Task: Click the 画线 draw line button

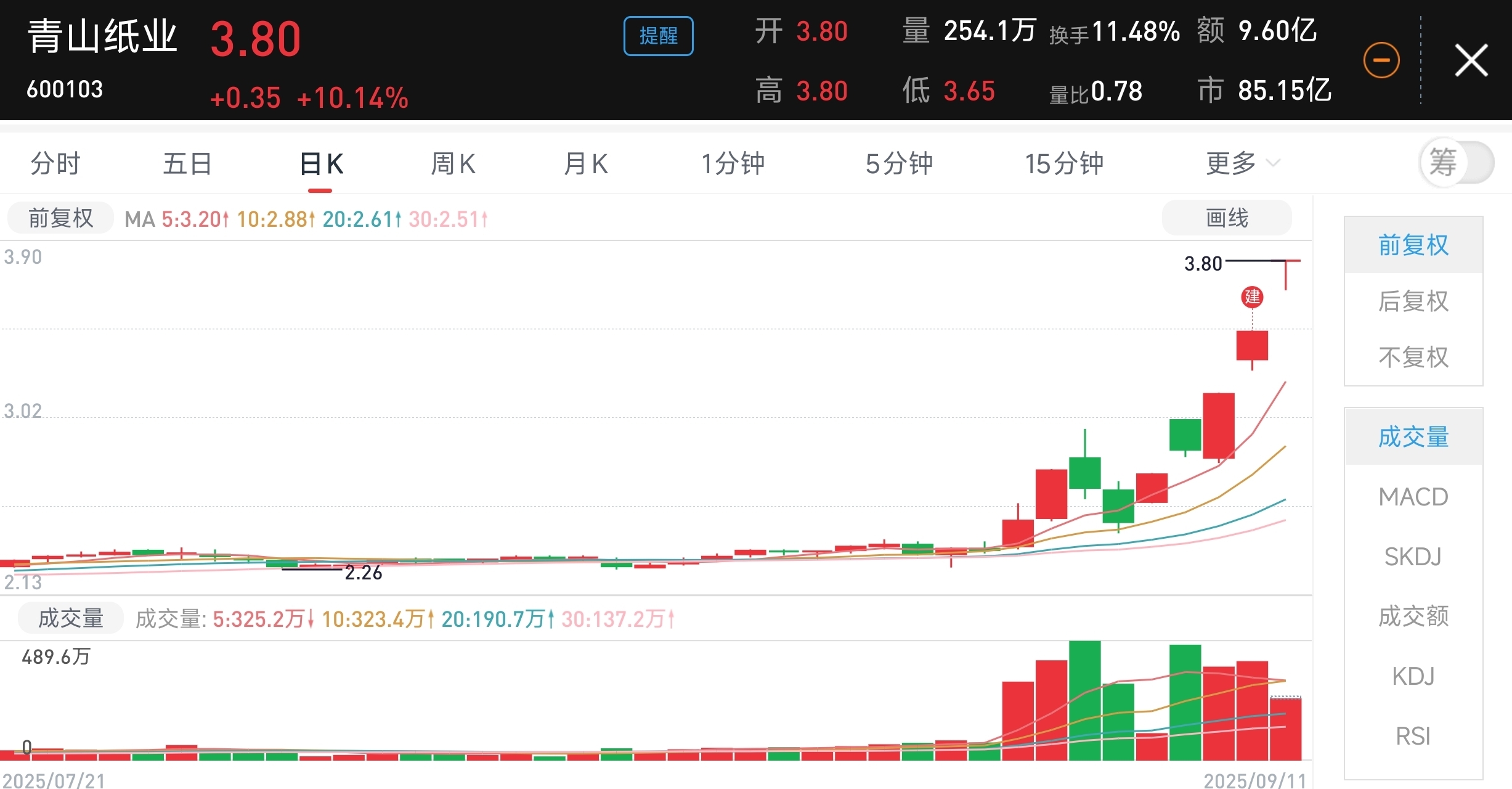Action: [1227, 218]
